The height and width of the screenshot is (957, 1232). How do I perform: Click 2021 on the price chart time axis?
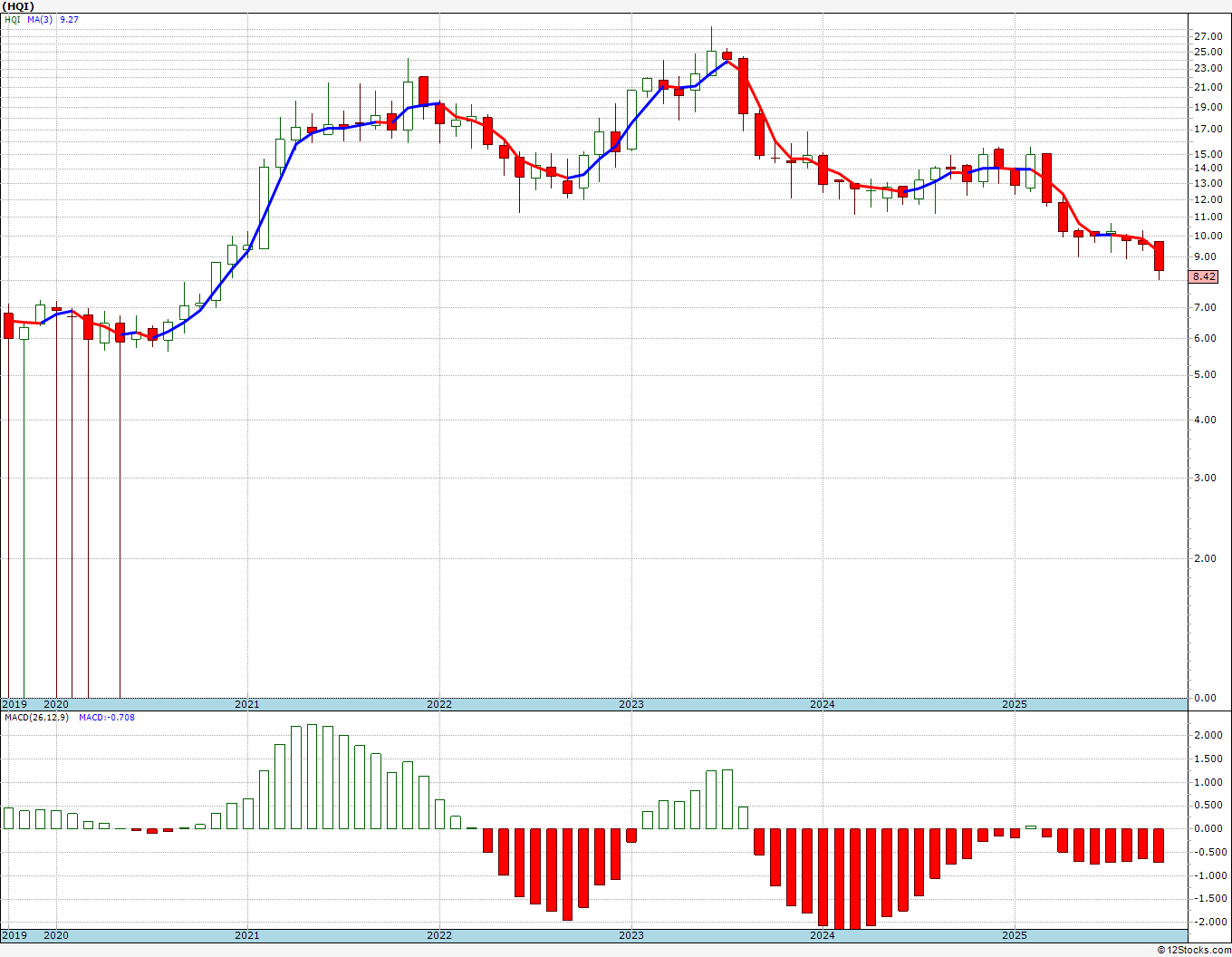coord(247,704)
